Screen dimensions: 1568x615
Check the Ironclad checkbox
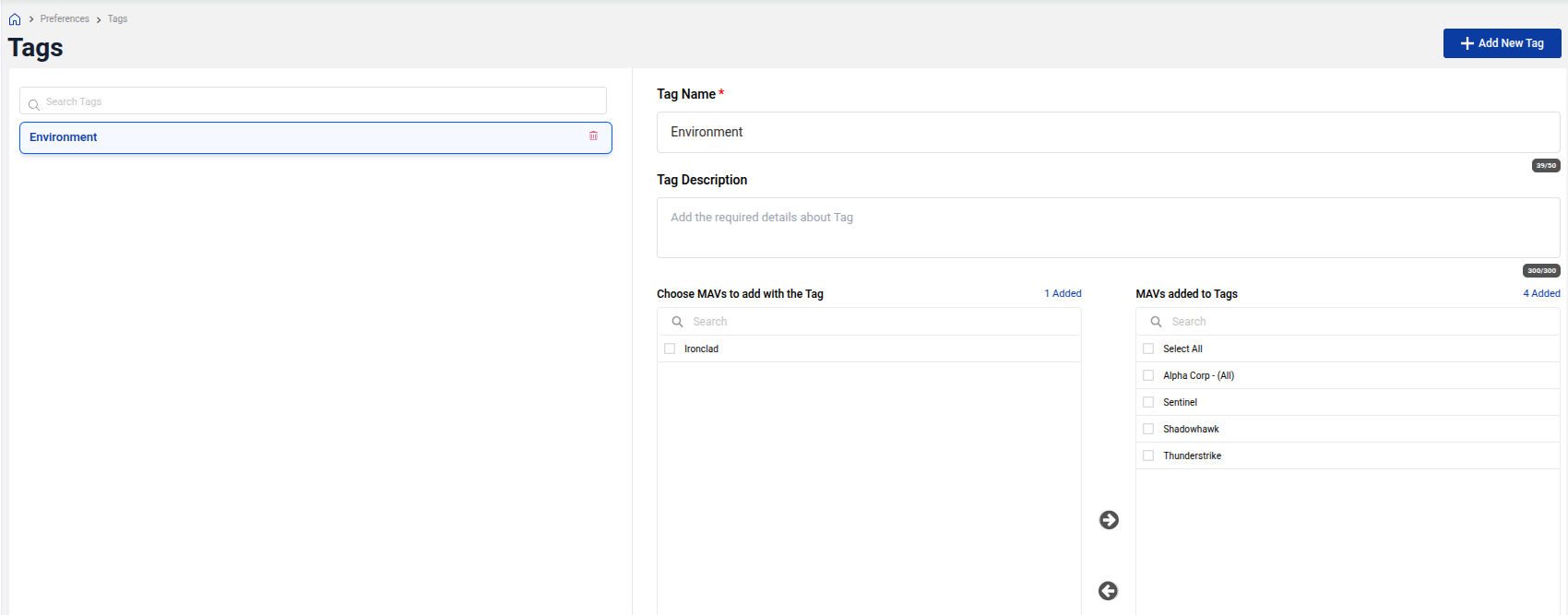point(670,349)
